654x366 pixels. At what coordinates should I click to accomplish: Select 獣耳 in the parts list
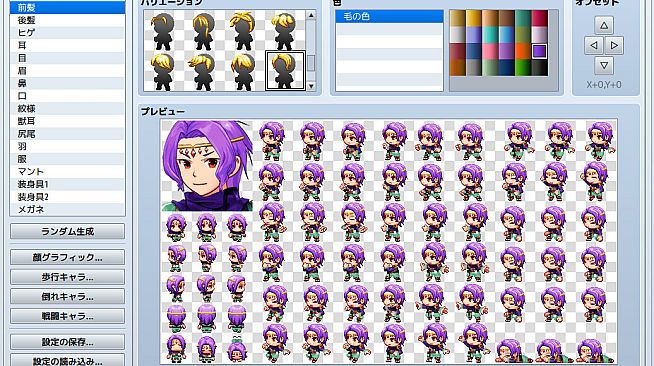point(67,121)
